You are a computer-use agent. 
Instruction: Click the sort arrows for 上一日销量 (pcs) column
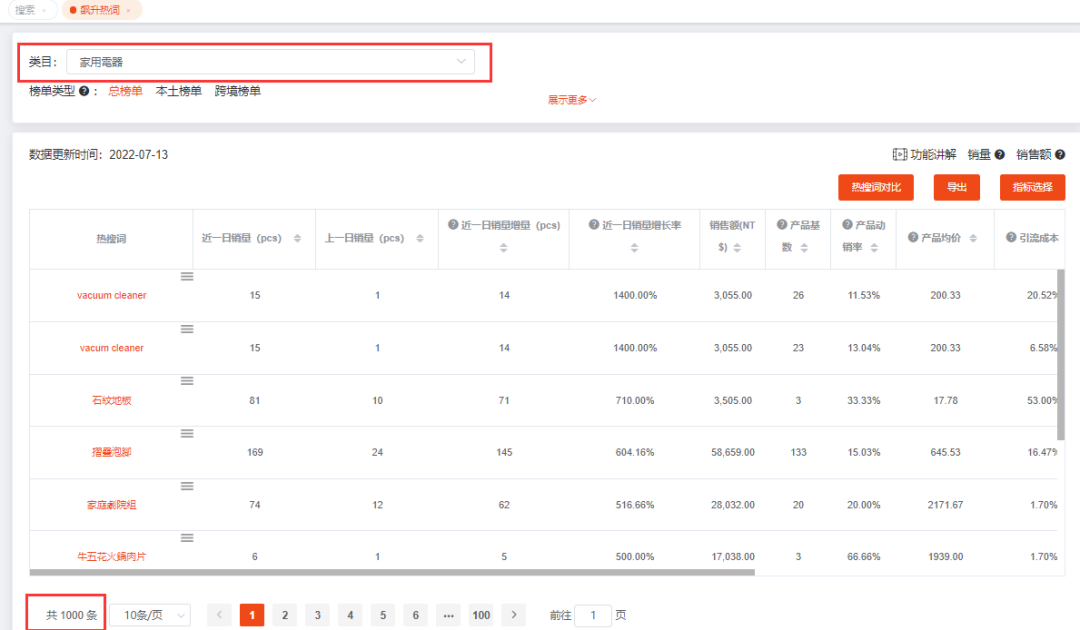pyautogui.click(x=419, y=239)
